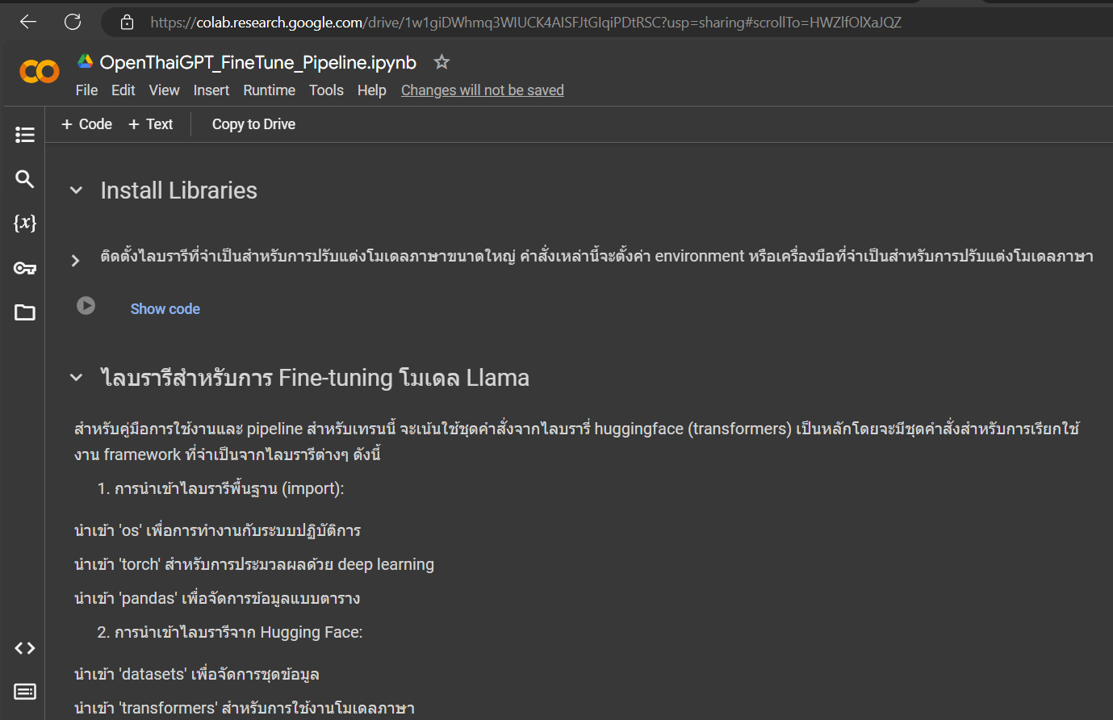The height and width of the screenshot is (720, 1113).
Task: Click the browser back arrow
Action: pos(27,21)
